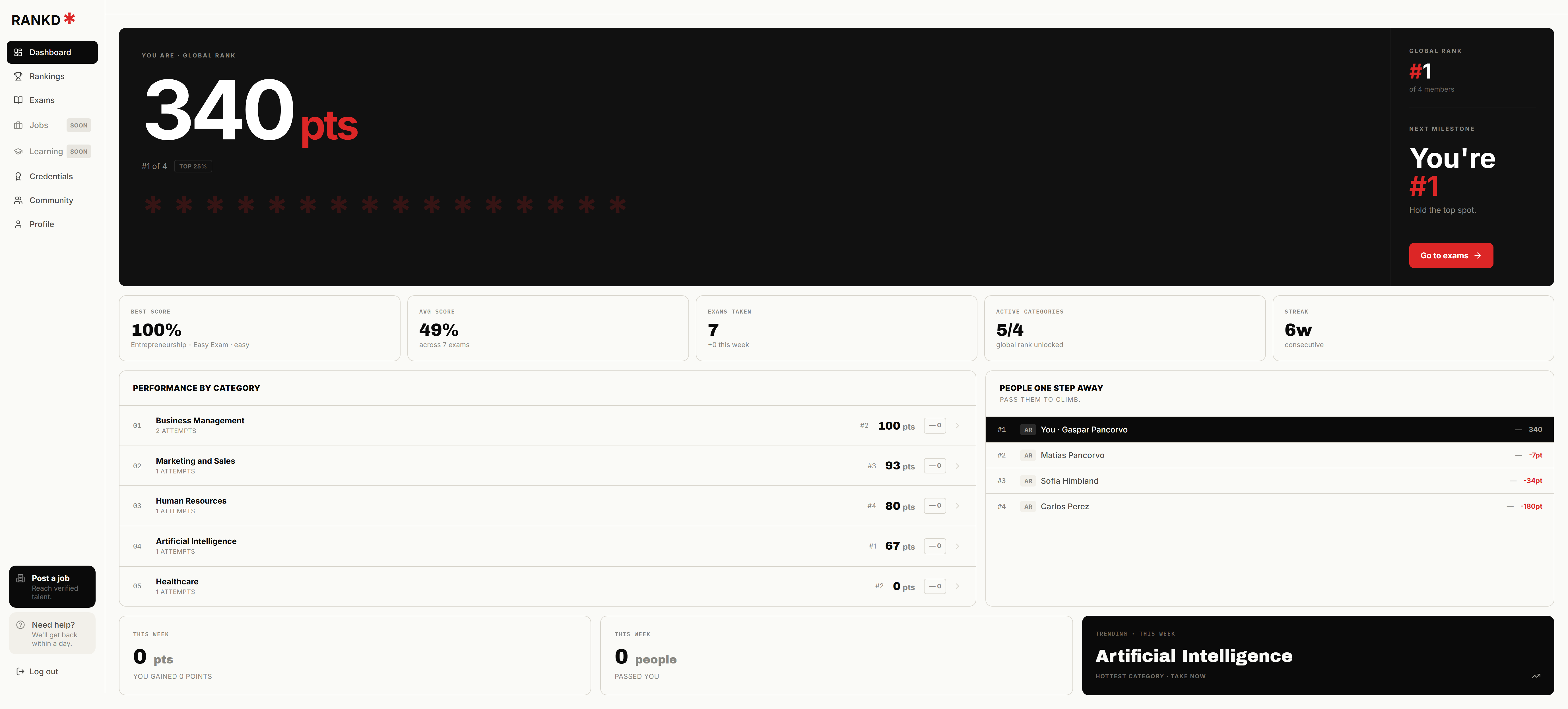Viewport: 1568px width, 709px height.
Task: Select Dashboard in the sidebar
Action: tap(52, 52)
